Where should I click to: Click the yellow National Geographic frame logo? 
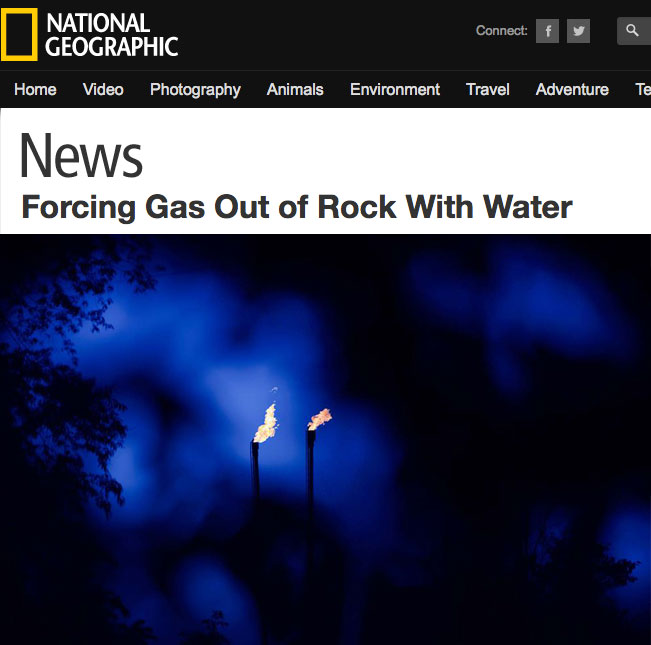[x=19, y=34]
